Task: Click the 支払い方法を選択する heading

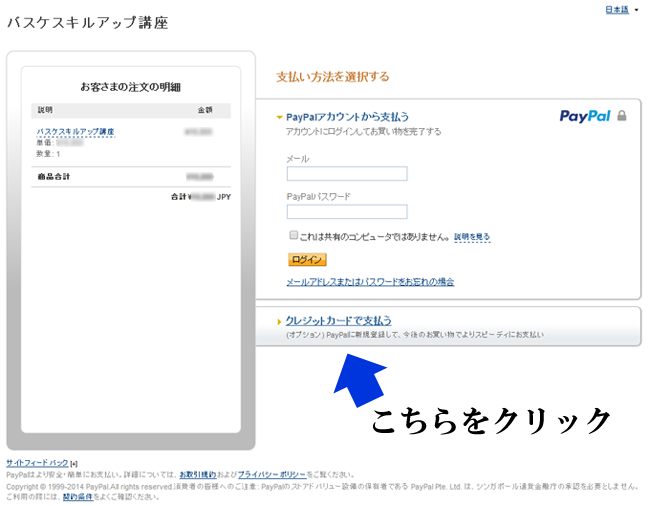Action: point(332,77)
